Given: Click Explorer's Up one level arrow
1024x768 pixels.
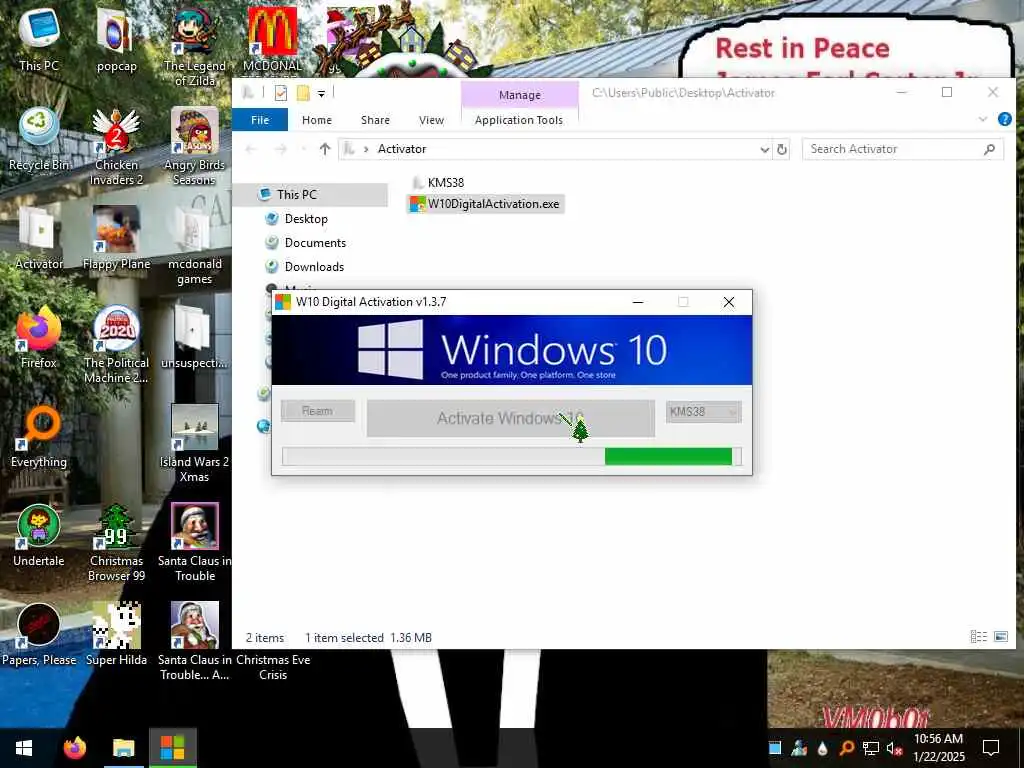Looking at the screenshot, I should [325, 149].
